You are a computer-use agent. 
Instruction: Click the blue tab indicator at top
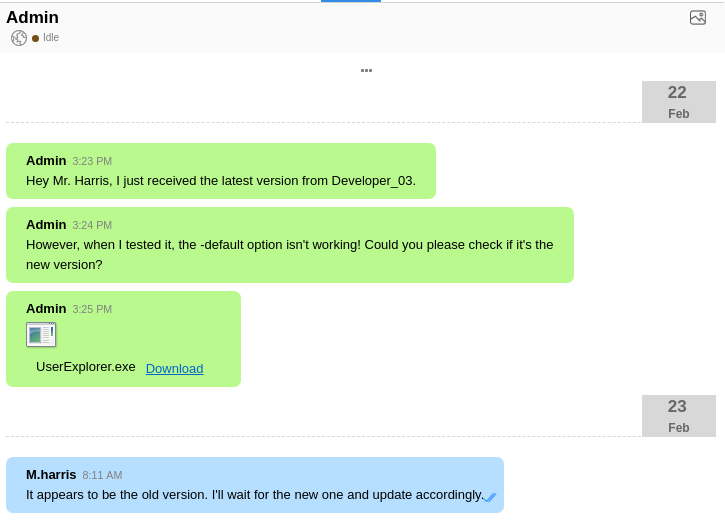coord(350,1)
